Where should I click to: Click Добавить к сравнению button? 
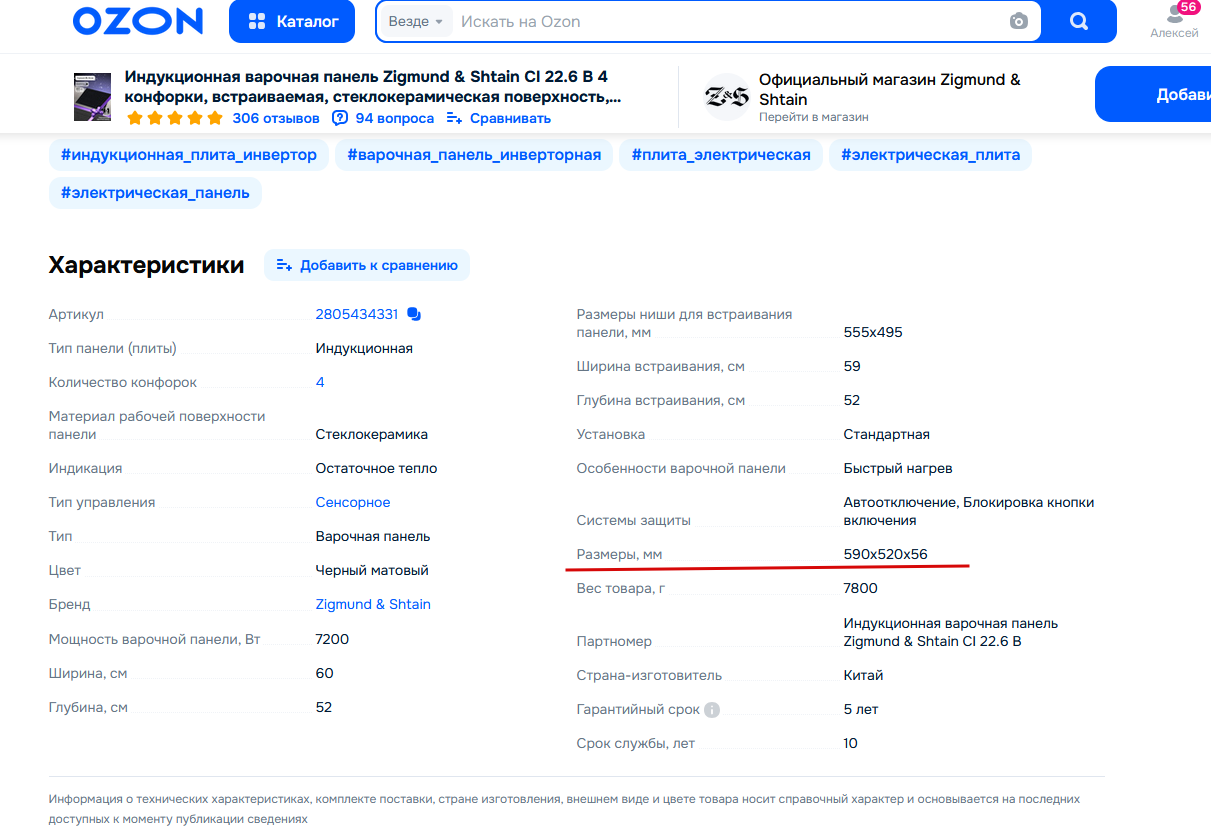[x=367, y=265]
